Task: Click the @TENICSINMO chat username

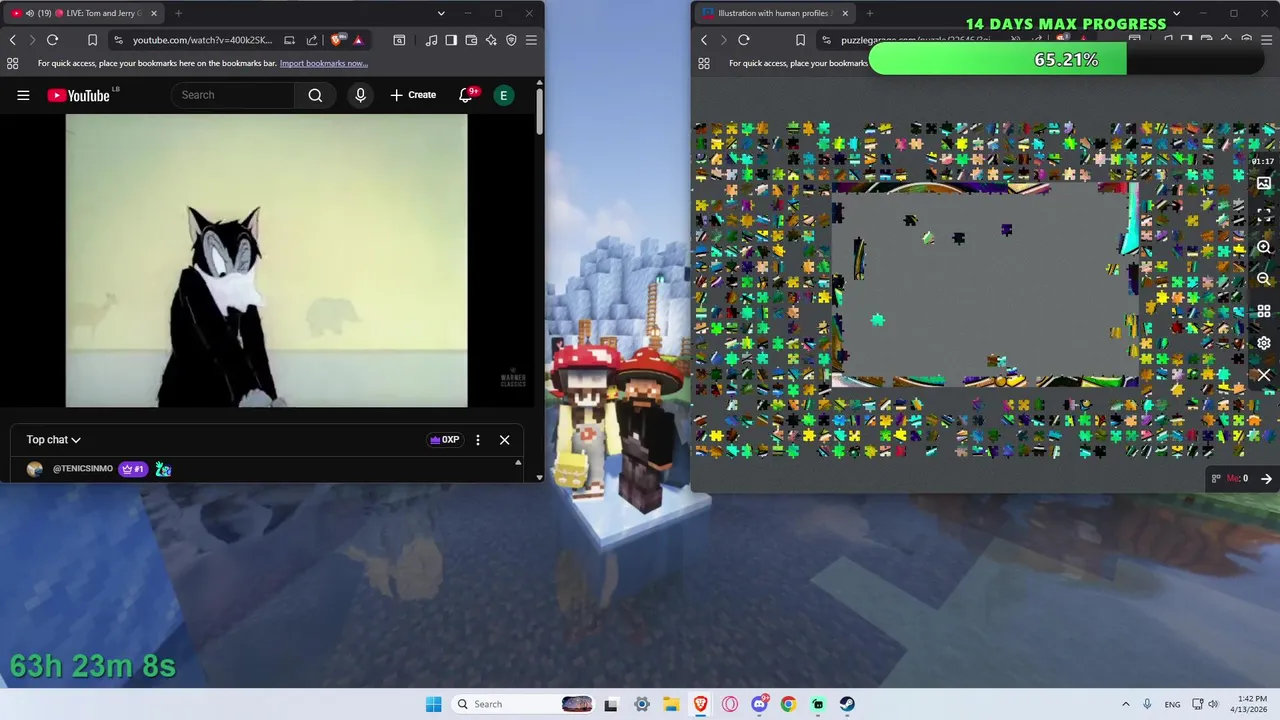Action: coord(83,469)
